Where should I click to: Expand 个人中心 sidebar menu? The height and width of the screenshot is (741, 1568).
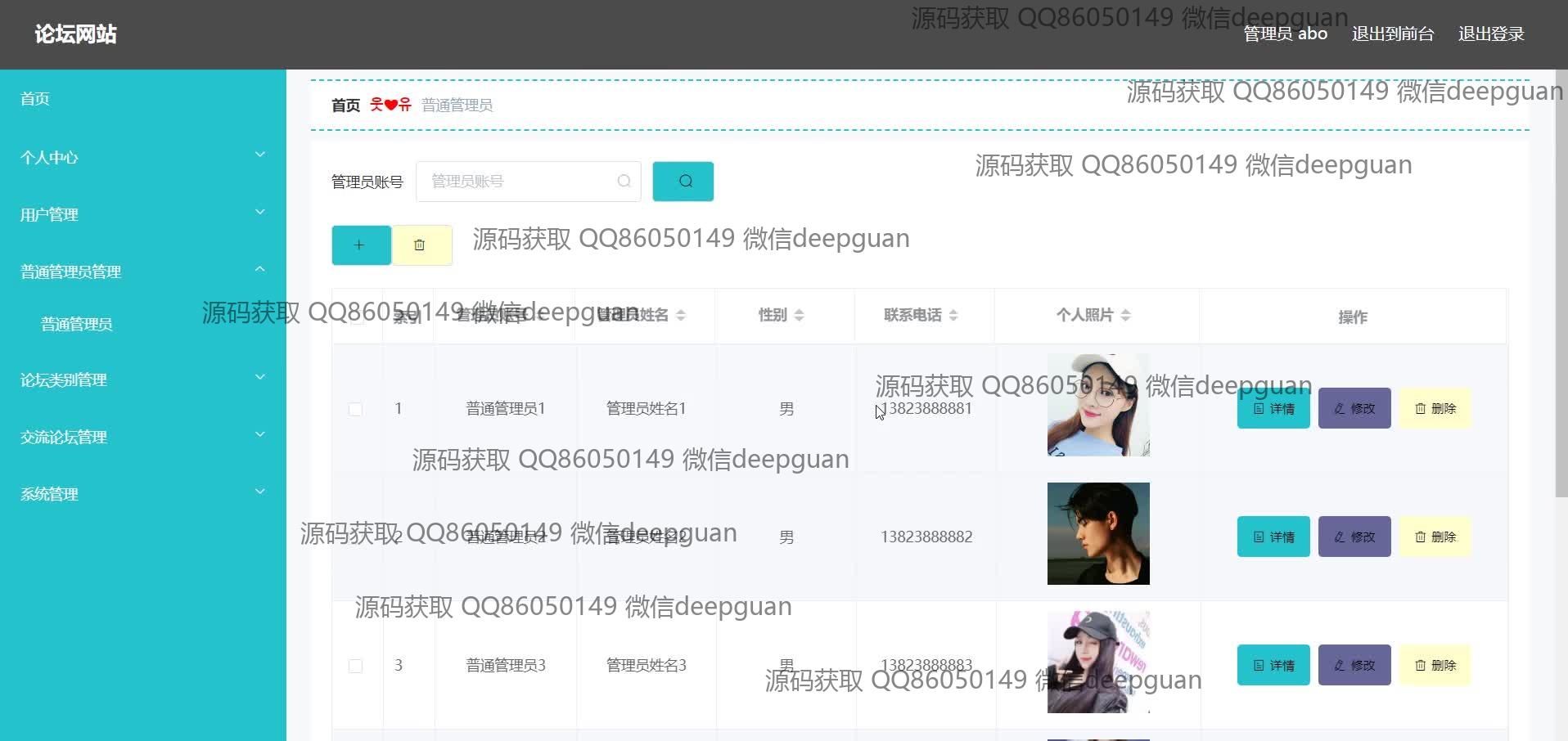(143, 157)
